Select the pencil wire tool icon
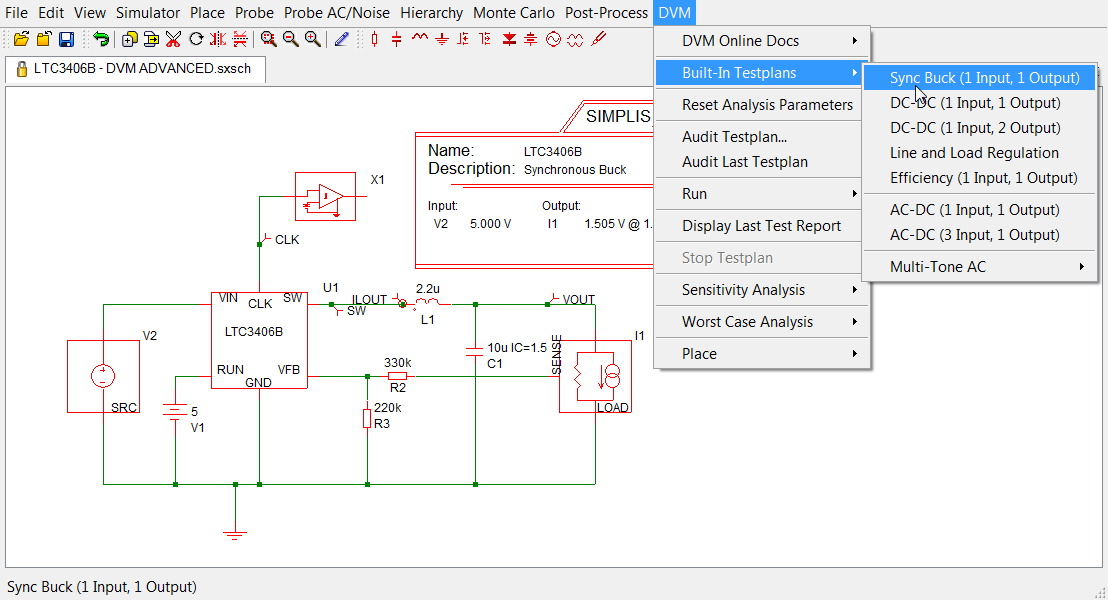This screenshot has height=600, width=1108. pyautogui.click(x=342, y=39)
